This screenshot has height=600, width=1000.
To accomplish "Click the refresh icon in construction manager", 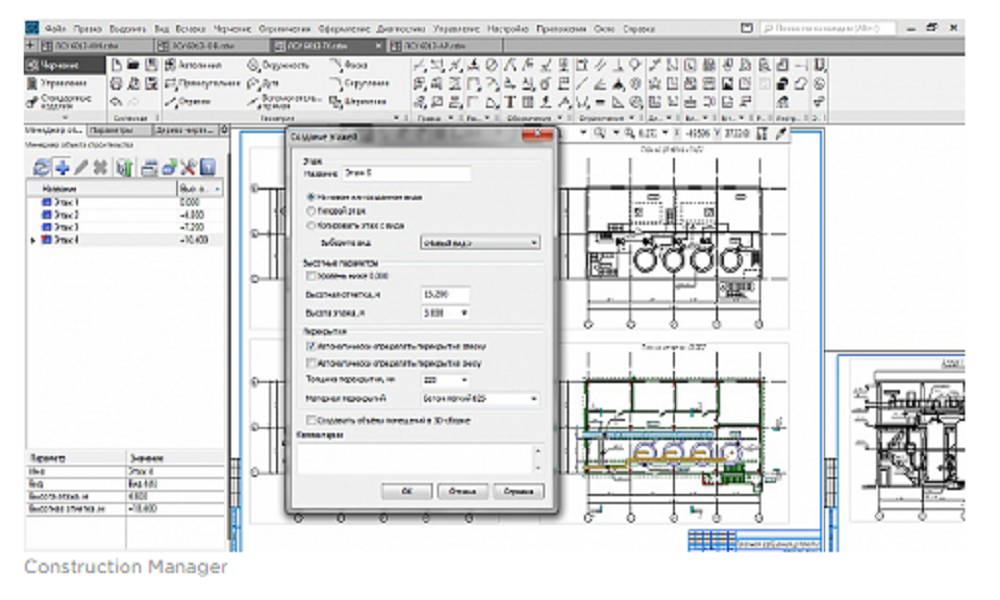I will pos(41,167).
